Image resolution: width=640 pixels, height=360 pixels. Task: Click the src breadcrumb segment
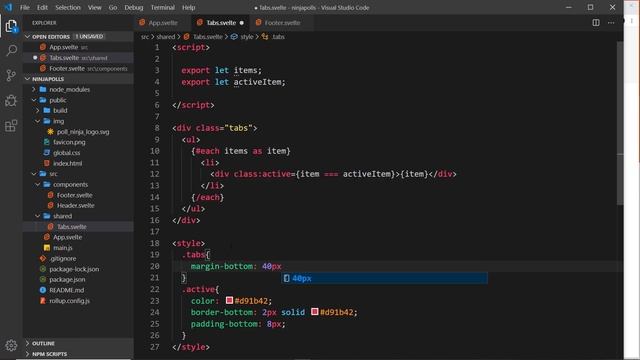(145, 37)
